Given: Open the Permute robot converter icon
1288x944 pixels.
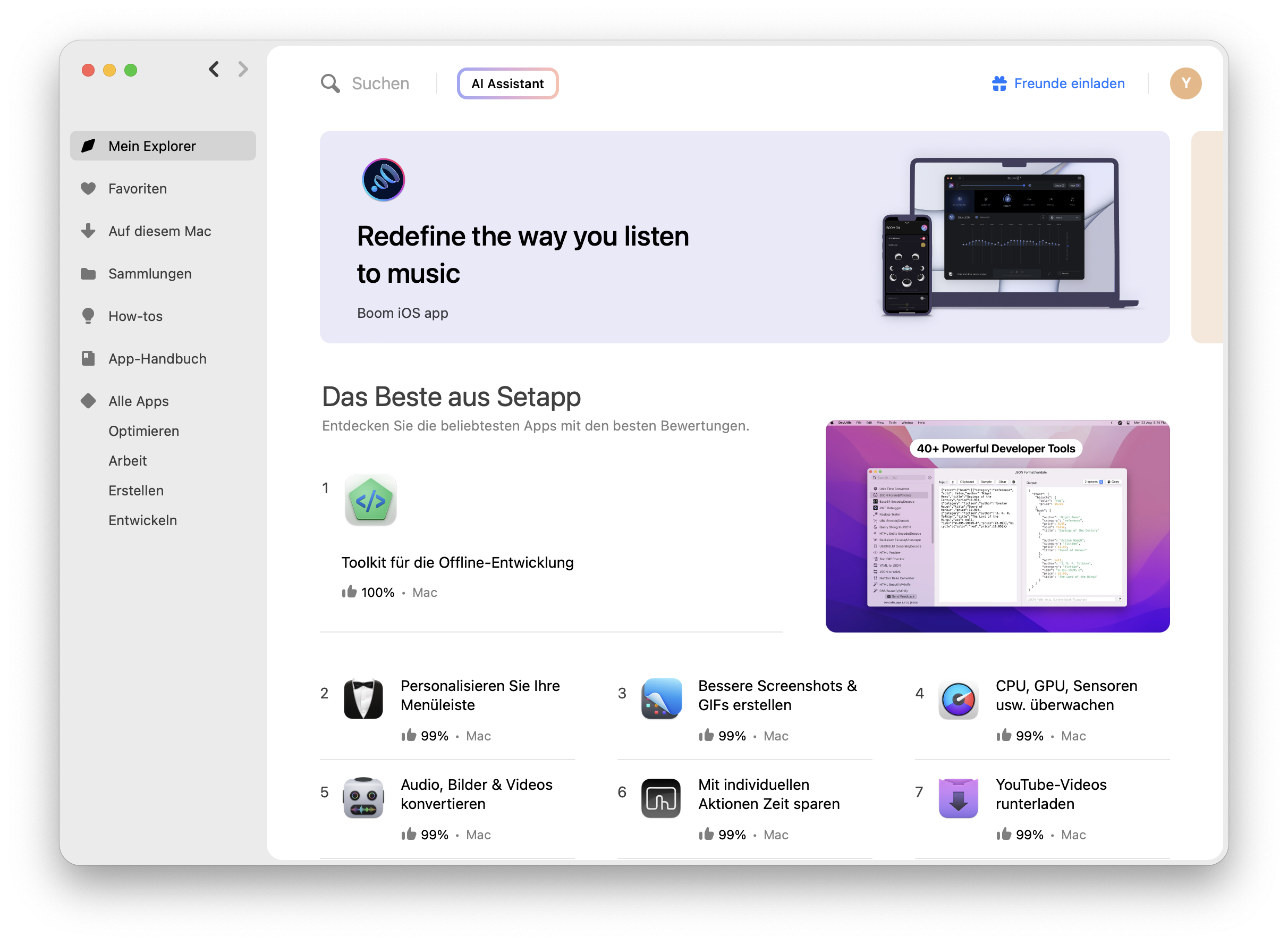Looking at the screenshot, I should tap(364, 798).
